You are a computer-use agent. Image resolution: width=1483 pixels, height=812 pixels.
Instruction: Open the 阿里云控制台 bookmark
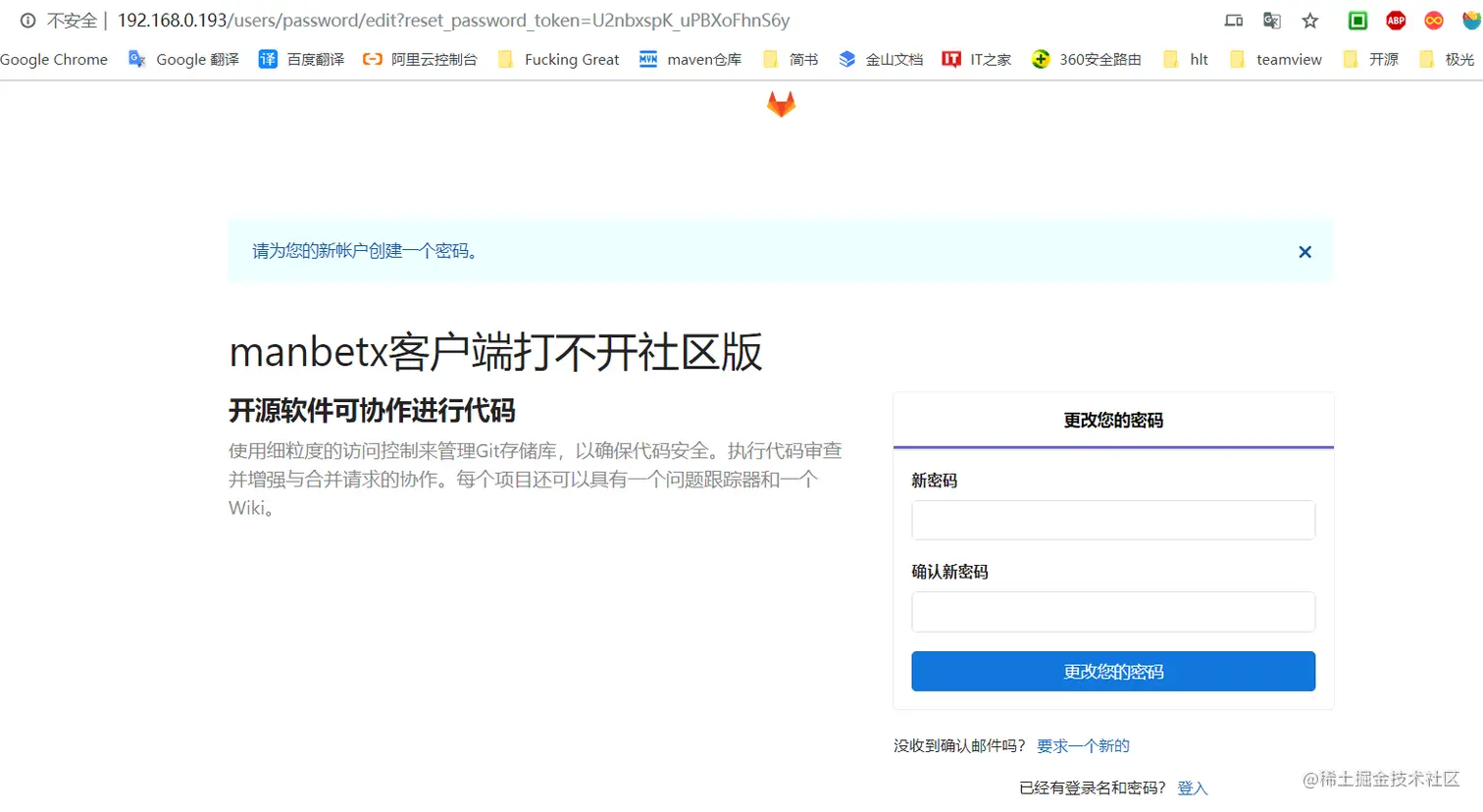pyautogui.click(x=420, y=60)
